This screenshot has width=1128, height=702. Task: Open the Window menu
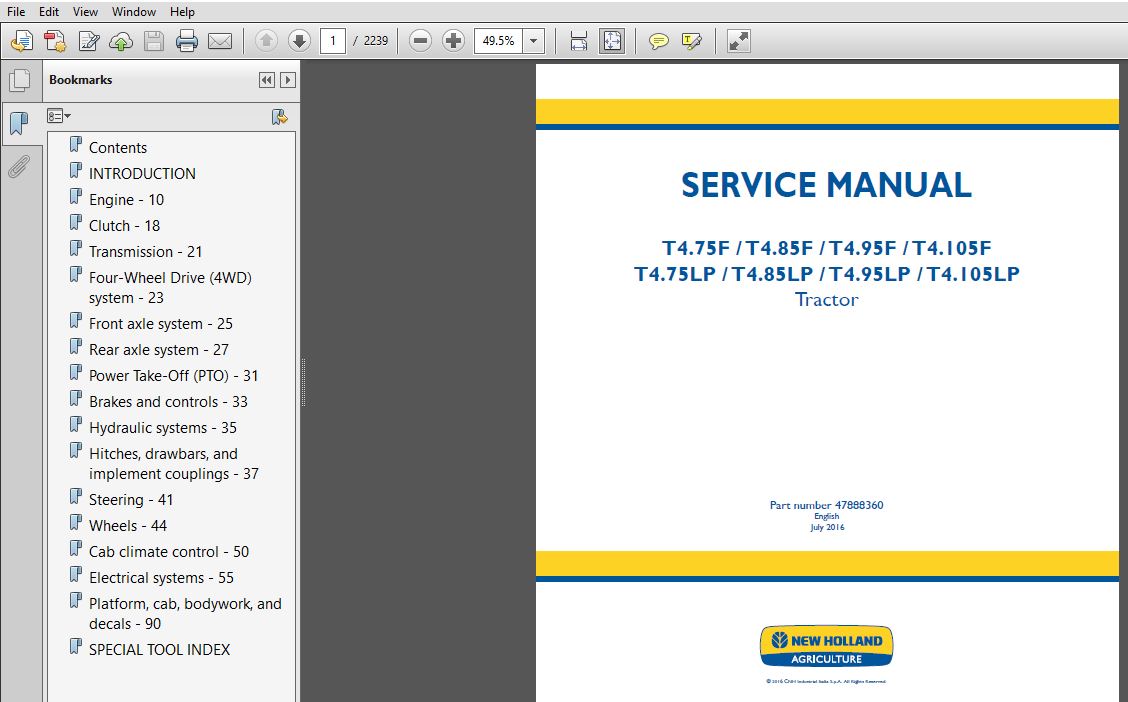134,12
